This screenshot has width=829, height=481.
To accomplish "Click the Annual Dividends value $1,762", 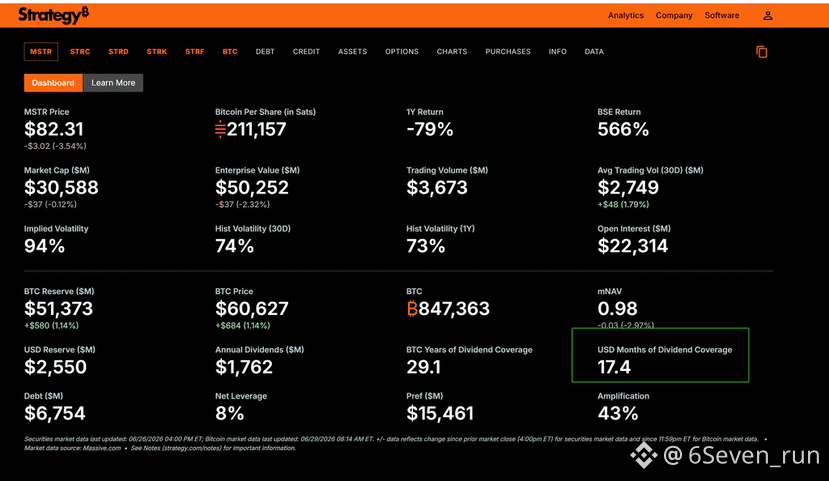I will 244,367.
